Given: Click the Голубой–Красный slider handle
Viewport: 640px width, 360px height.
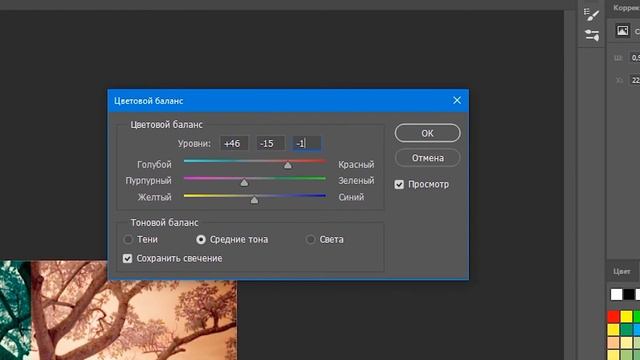Looking at the screenshot, I should (288, 165).
